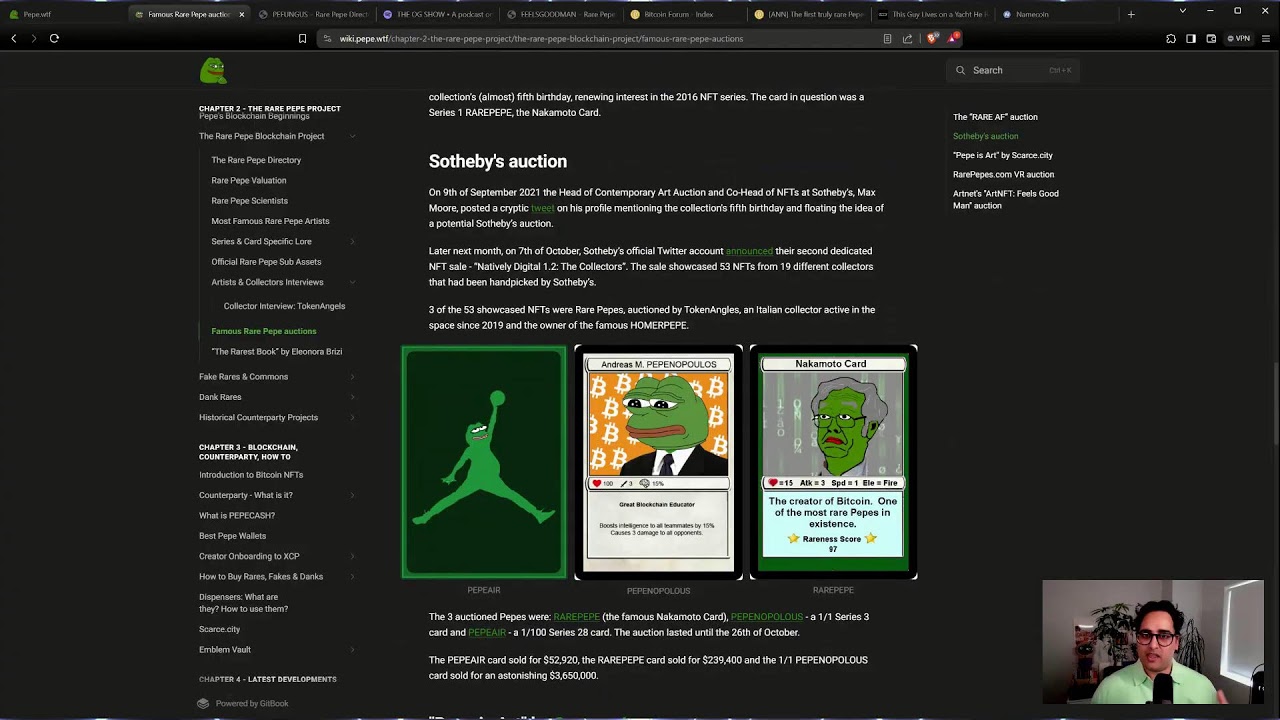This screenshot has width=1280, height=720.
Task: Jump to "Pepe is Art" by Scarce.city section
Action: point(1003,156)
